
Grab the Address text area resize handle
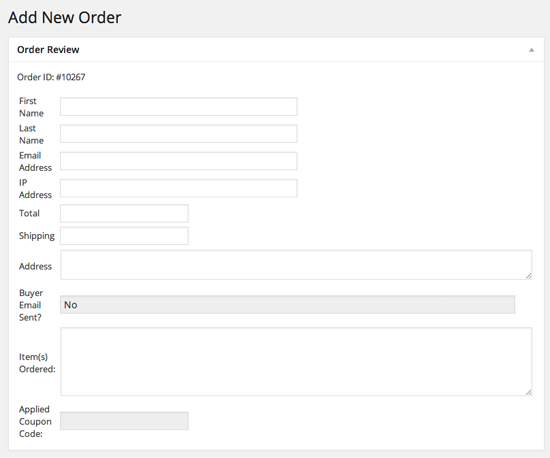click(529, 276)
